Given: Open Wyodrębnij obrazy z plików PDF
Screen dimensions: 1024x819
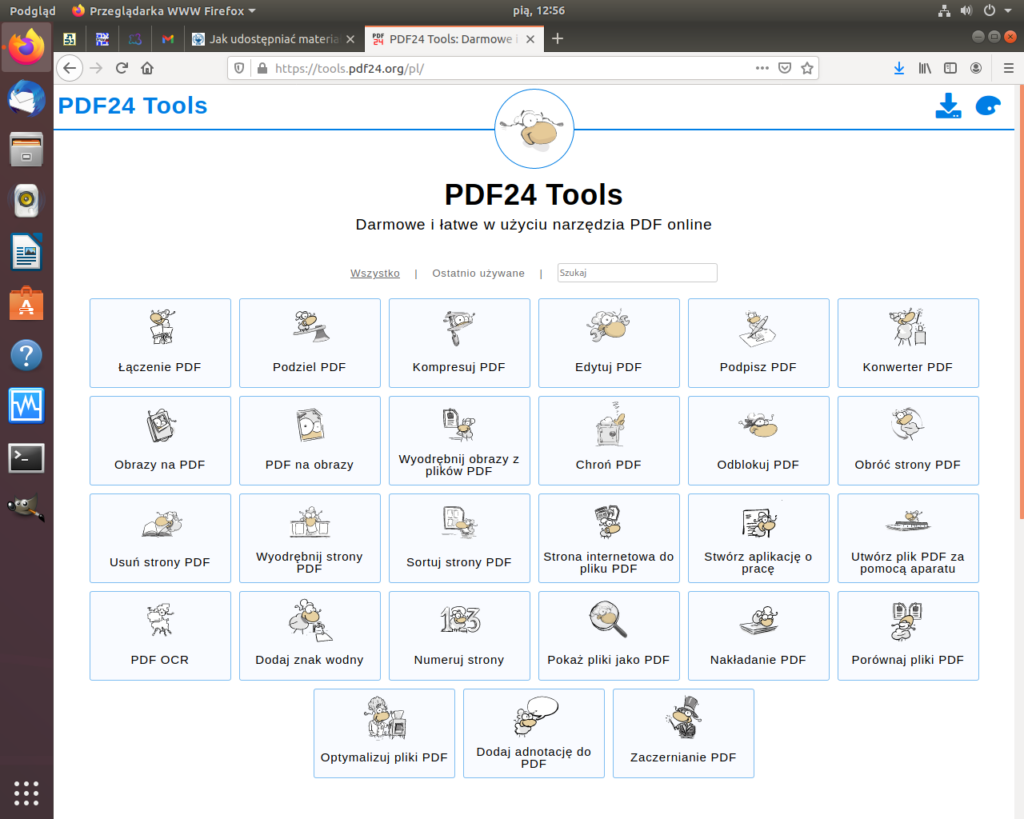Looking at the screenshot, I should click(459, 441).
